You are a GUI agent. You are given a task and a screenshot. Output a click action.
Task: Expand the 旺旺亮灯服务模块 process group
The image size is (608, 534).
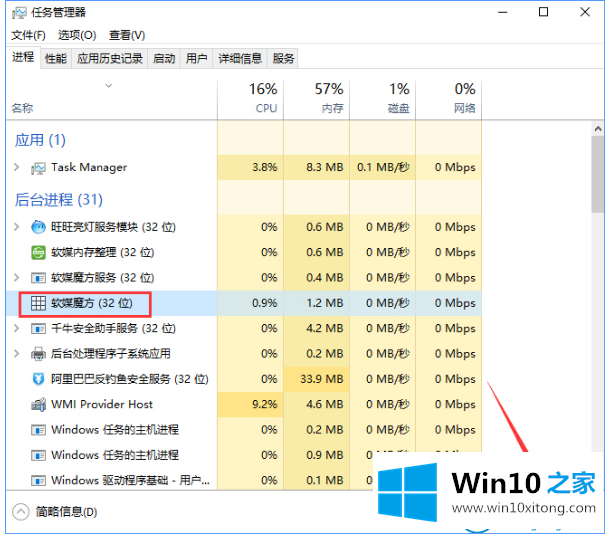coord(16,227)
